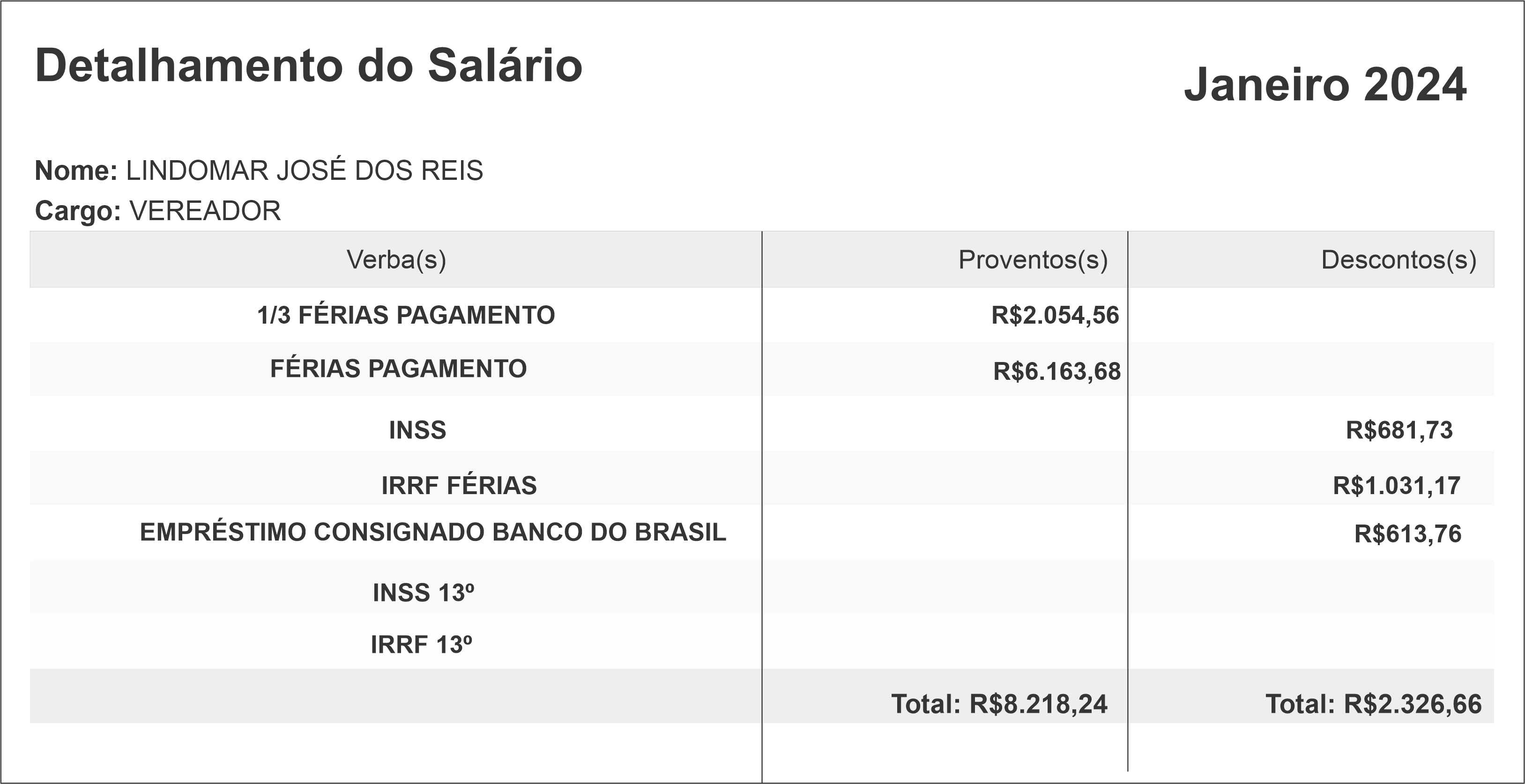Click the R$681,73 INSS discount value

click(x=1399, y=430)
